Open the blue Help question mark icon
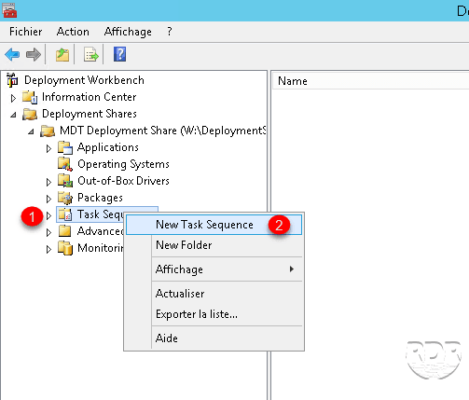This screenshot has height=400, width=469. 120,54
